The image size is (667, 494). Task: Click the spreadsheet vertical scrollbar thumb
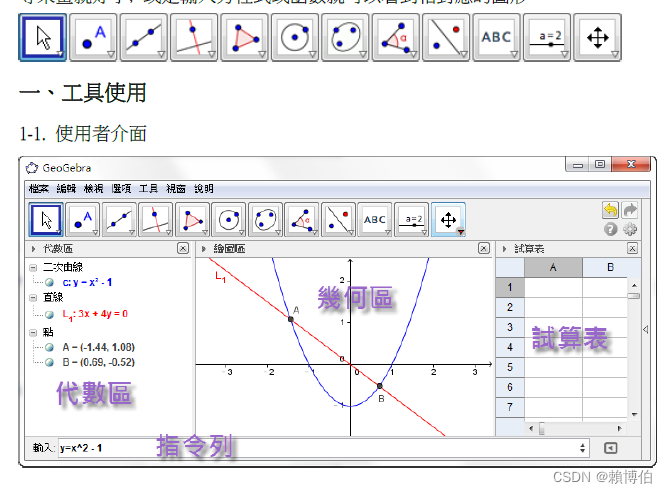tap(634, 296)
